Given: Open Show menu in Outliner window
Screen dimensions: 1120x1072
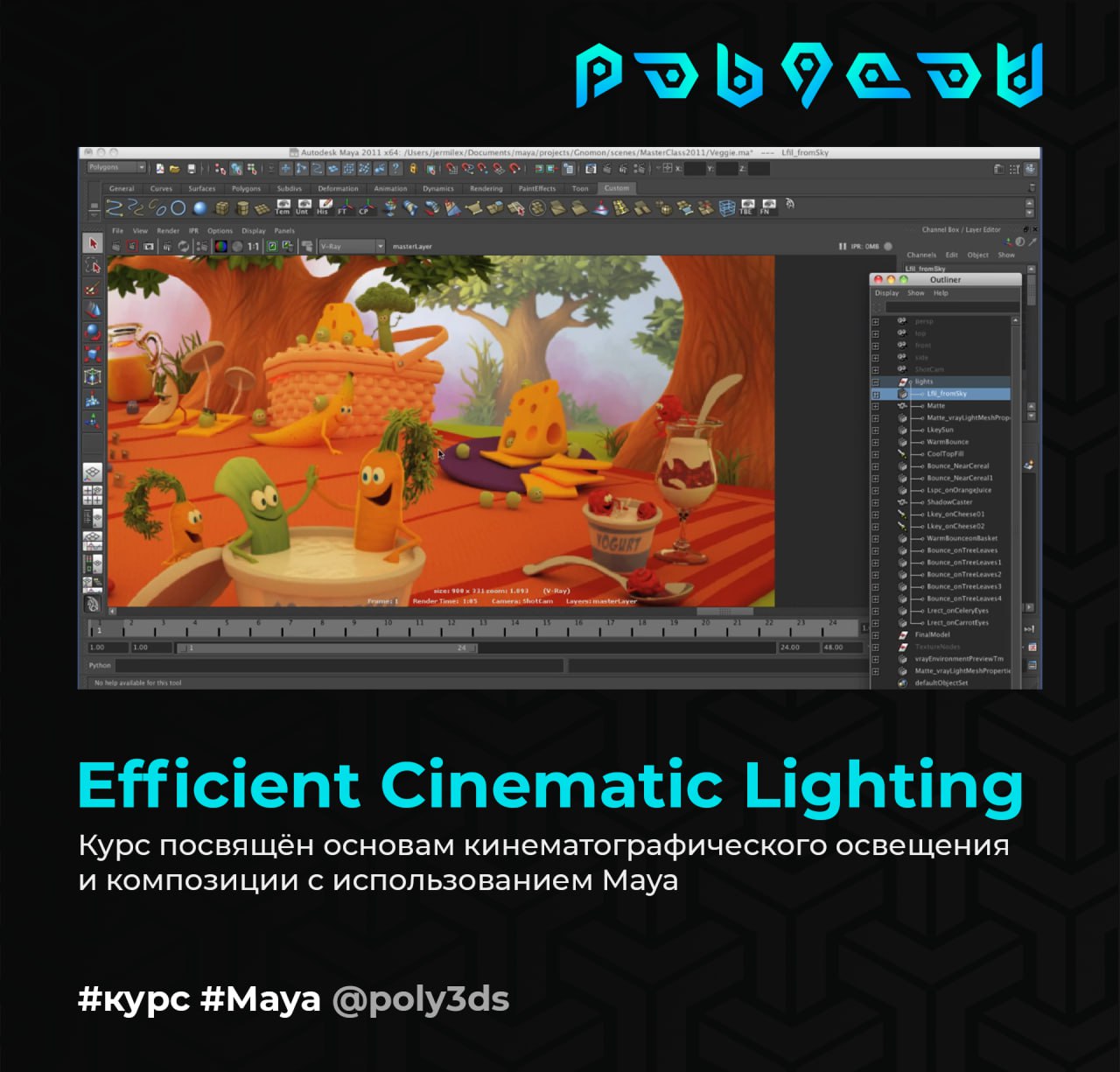Looking at the screenshot, I should [916, 293].
